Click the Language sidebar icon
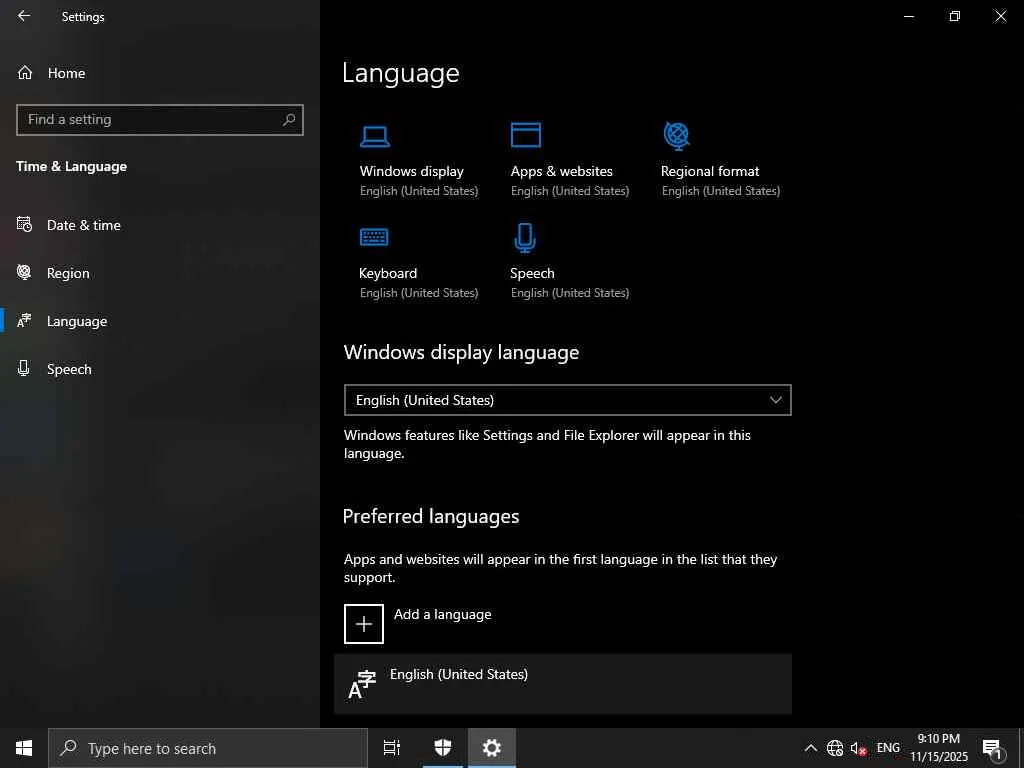 pos(24,321)
